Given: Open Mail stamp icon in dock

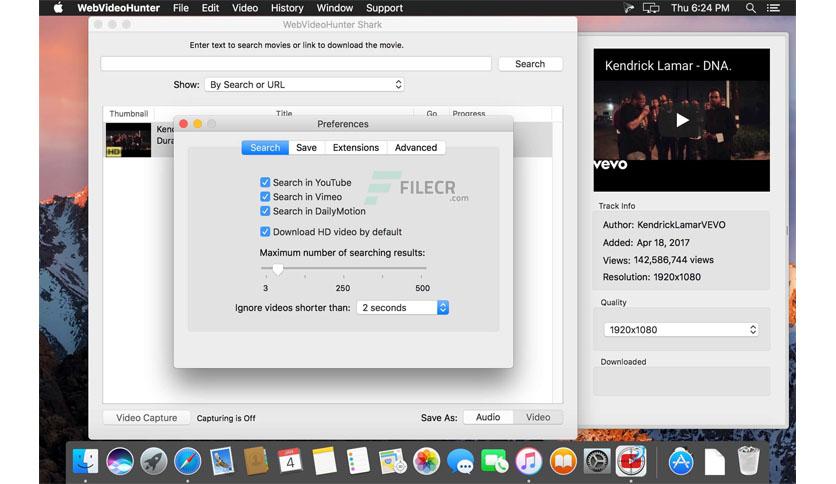Looking at the screenshot, I should tap(222, 461).
